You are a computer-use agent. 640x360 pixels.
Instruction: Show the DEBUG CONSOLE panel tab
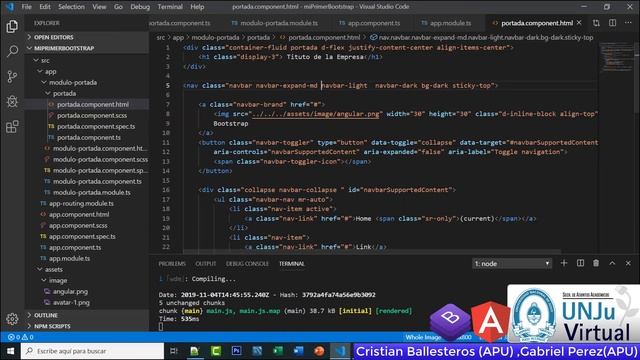(x=247, y=264)
